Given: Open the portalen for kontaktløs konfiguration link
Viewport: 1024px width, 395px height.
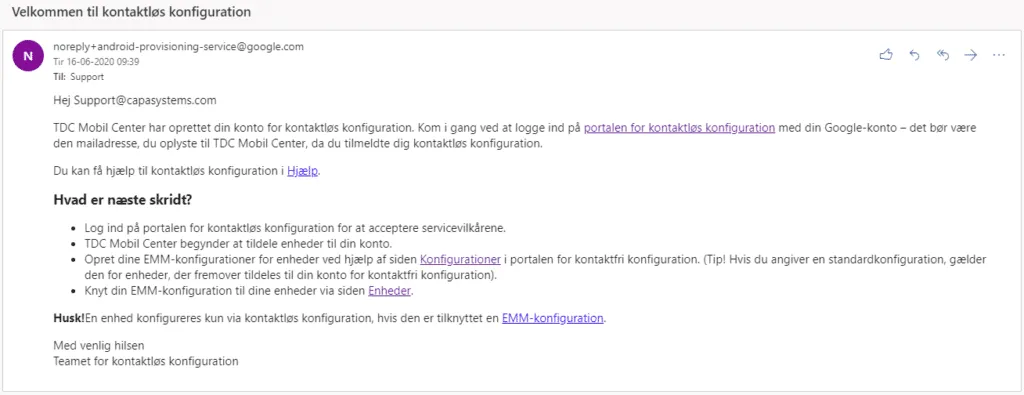Looking at the screenshot, I should 679,128.
